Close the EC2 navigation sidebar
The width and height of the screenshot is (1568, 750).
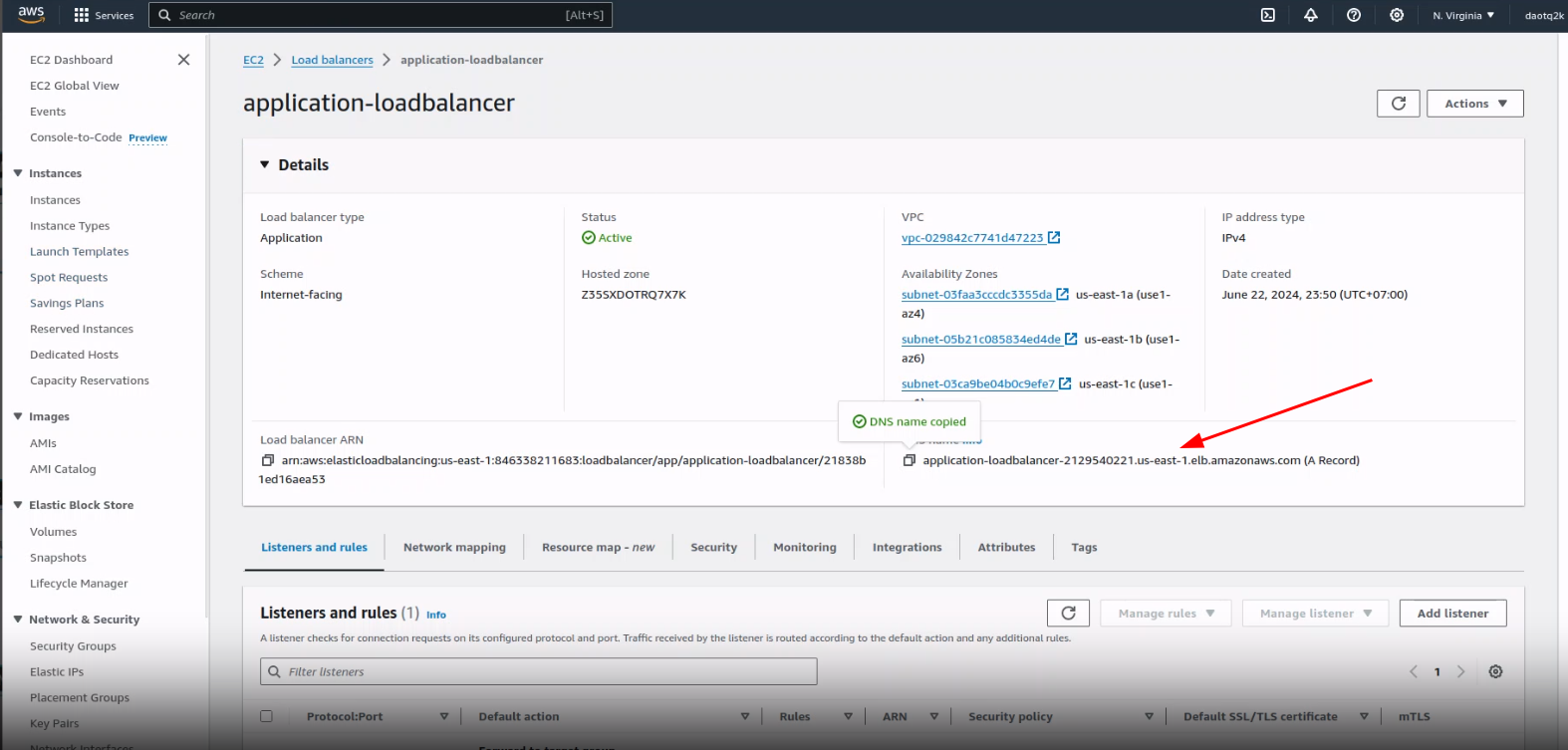pyautogui.click(x=183, y=60)
